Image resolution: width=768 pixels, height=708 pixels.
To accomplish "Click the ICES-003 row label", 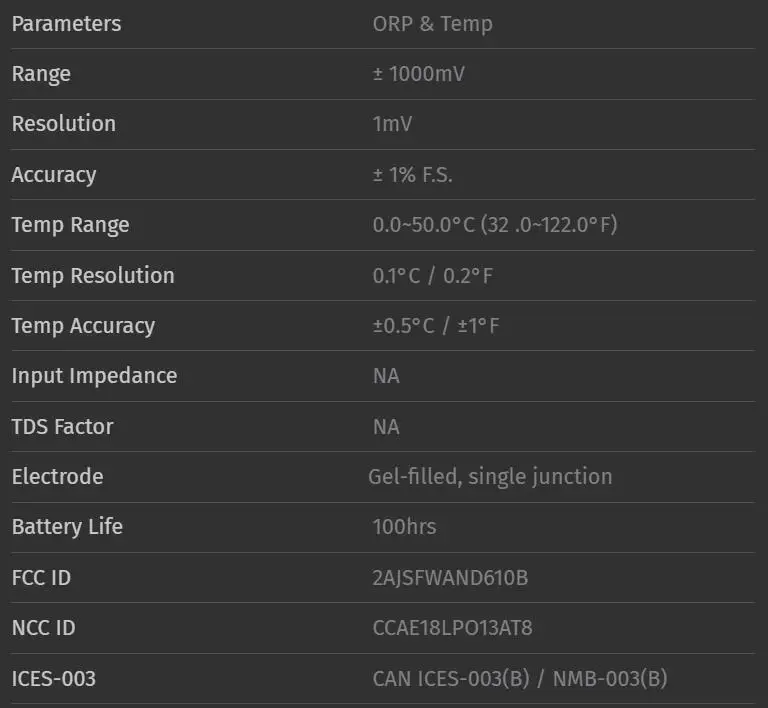I will [53, 679].
